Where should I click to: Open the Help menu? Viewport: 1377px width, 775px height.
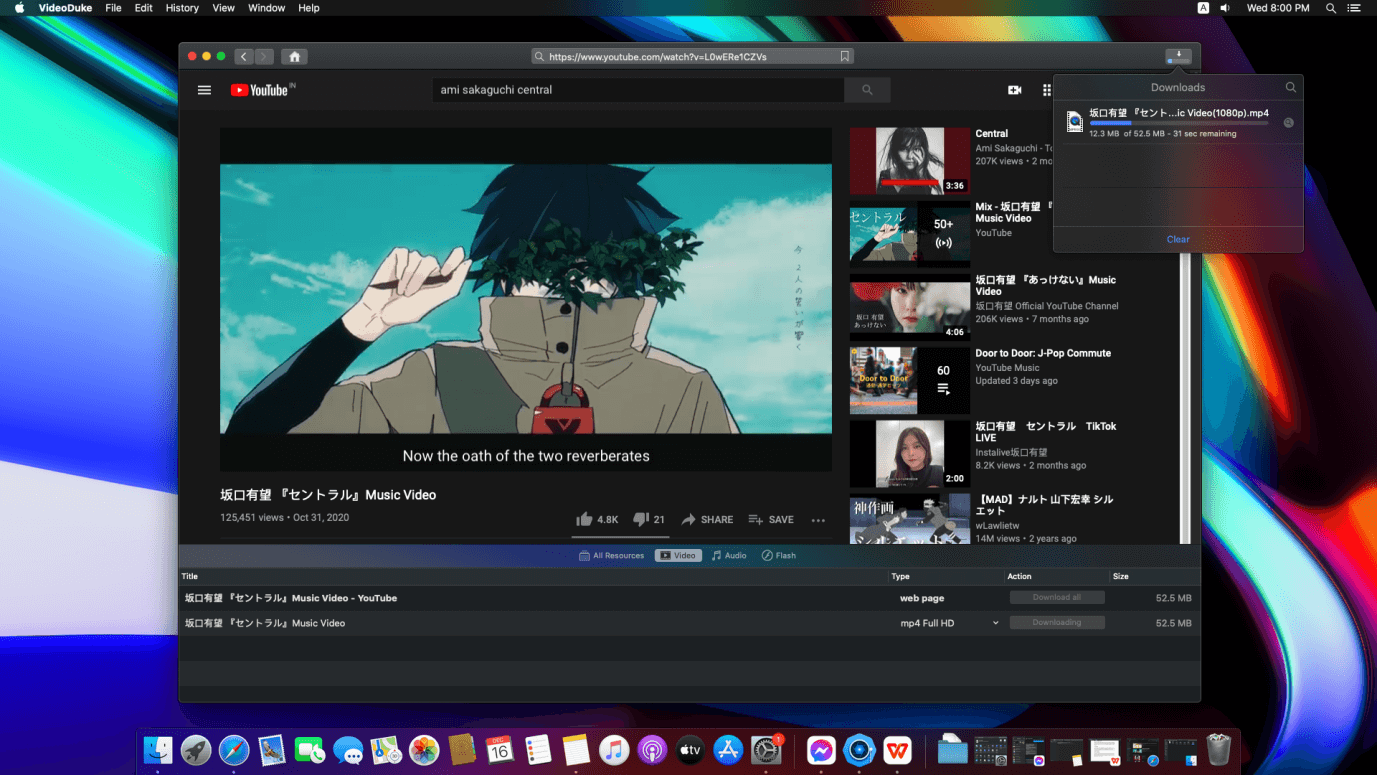(309, 8)
